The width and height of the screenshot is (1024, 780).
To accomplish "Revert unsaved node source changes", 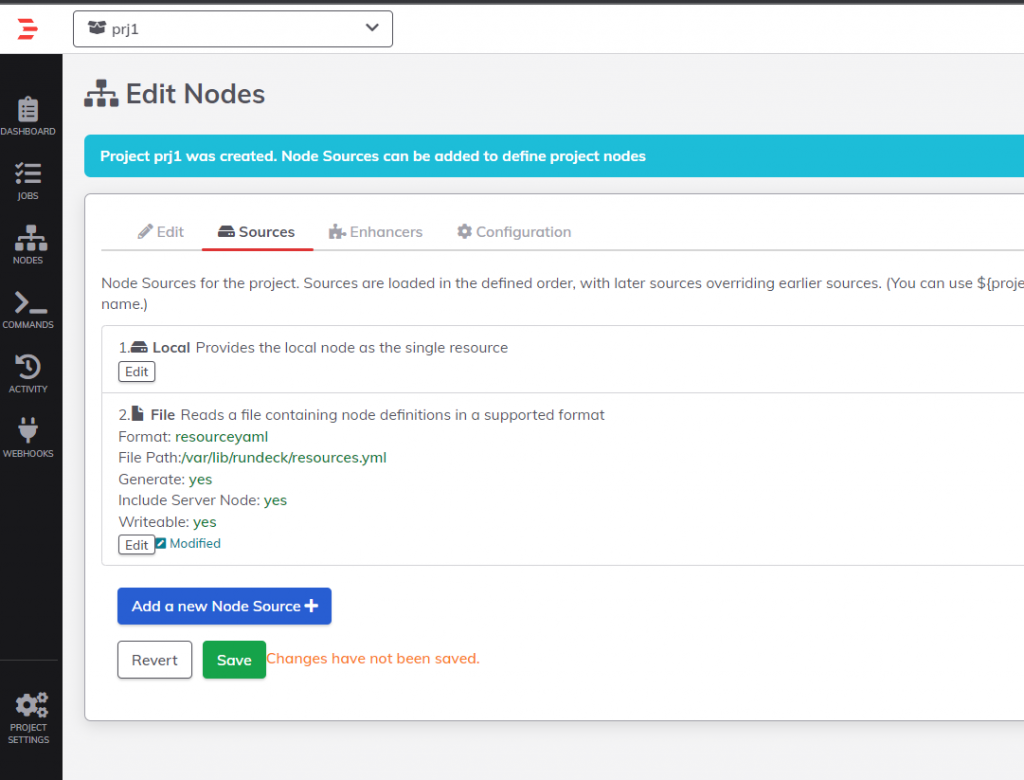I will point(154,660).
